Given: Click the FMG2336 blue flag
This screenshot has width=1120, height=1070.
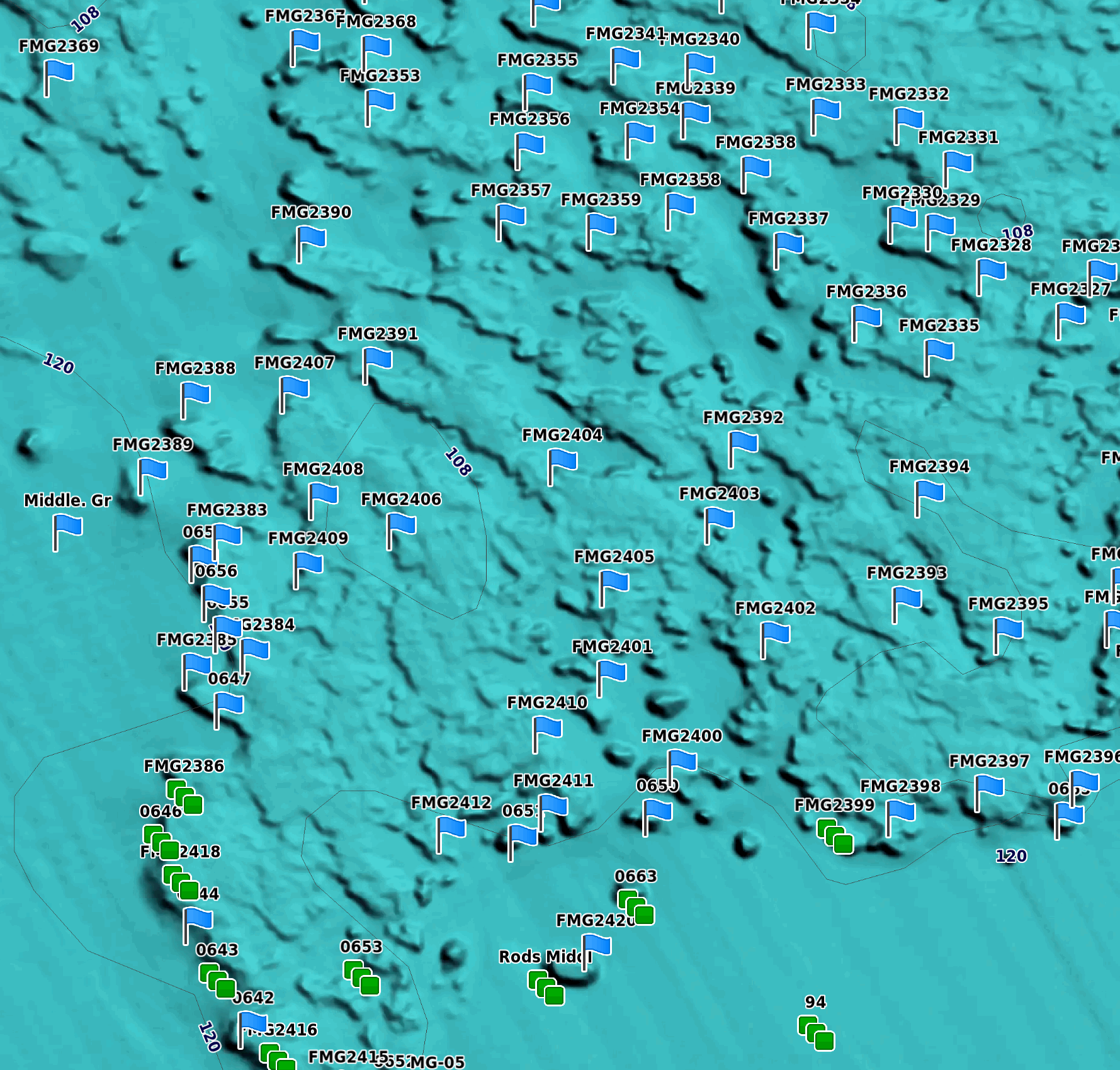Looking at the screenshot, I should 866,323.
